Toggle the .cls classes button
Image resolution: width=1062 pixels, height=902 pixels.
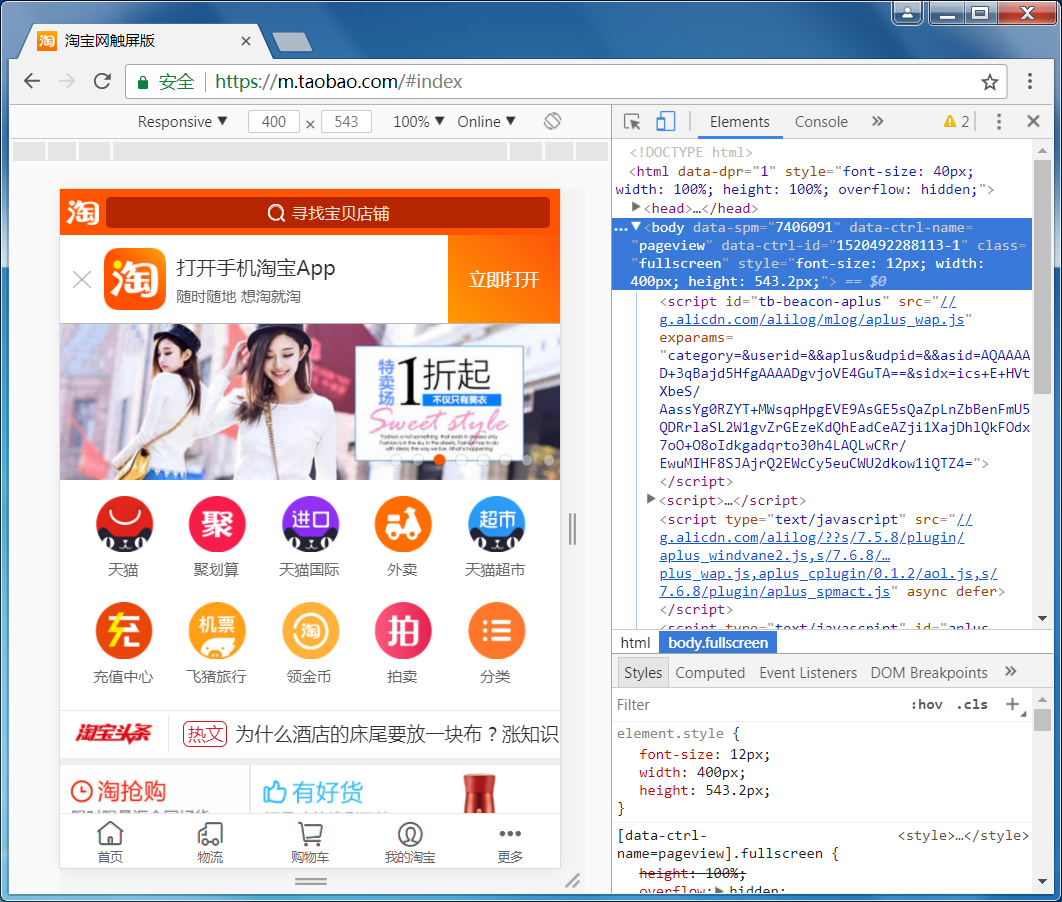point(972,704)
